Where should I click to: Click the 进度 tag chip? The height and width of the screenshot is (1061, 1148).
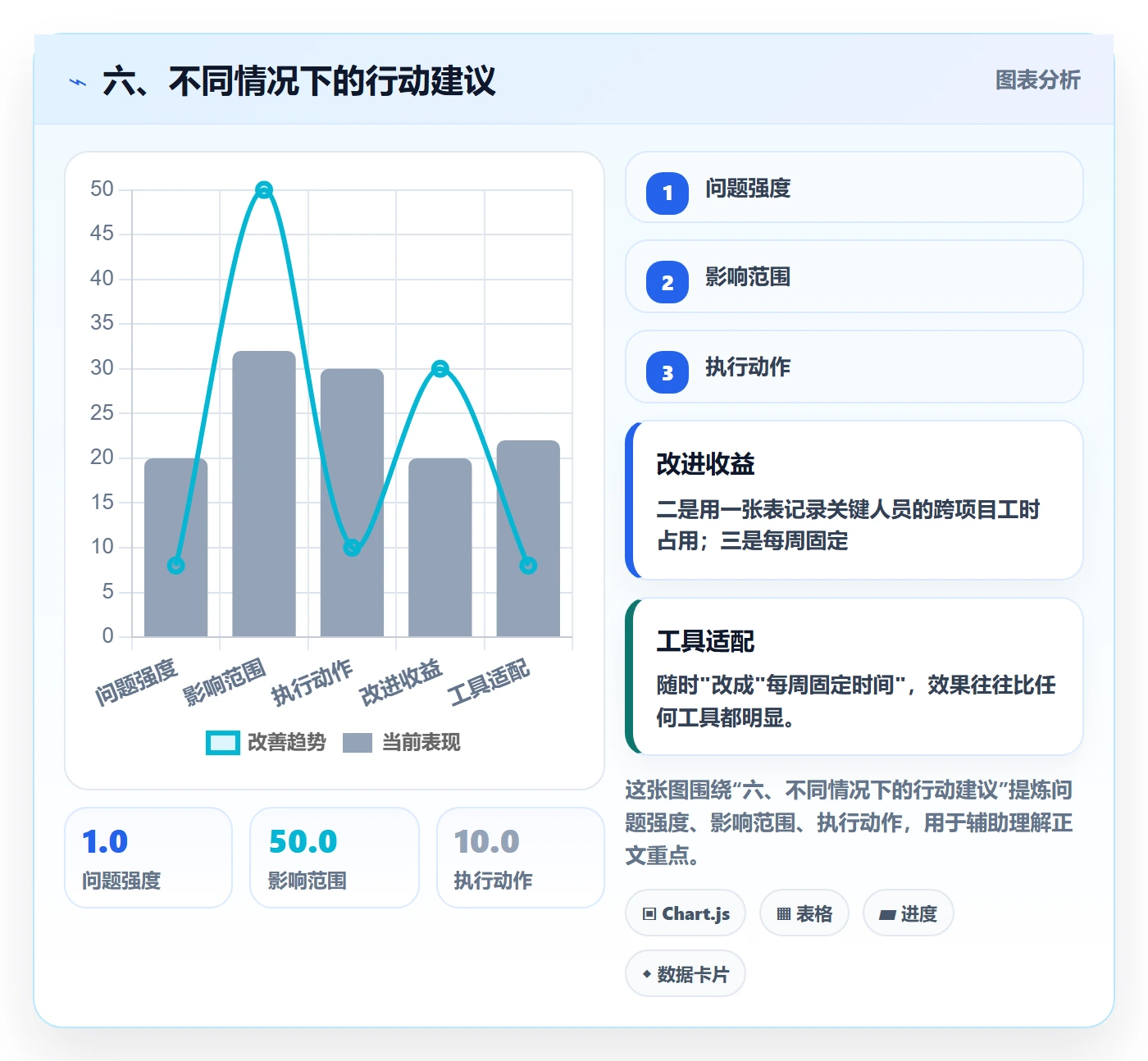click(908, 913)
